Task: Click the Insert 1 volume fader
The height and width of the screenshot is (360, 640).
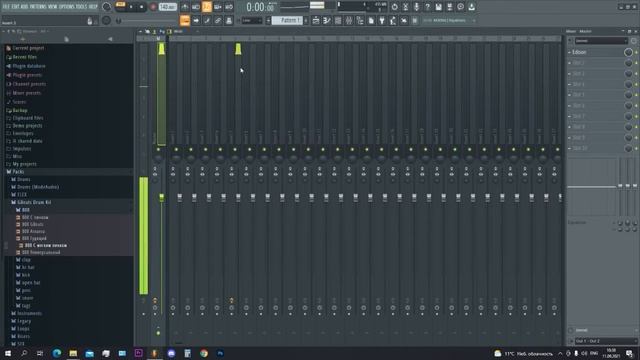Action: click(180, 198)
